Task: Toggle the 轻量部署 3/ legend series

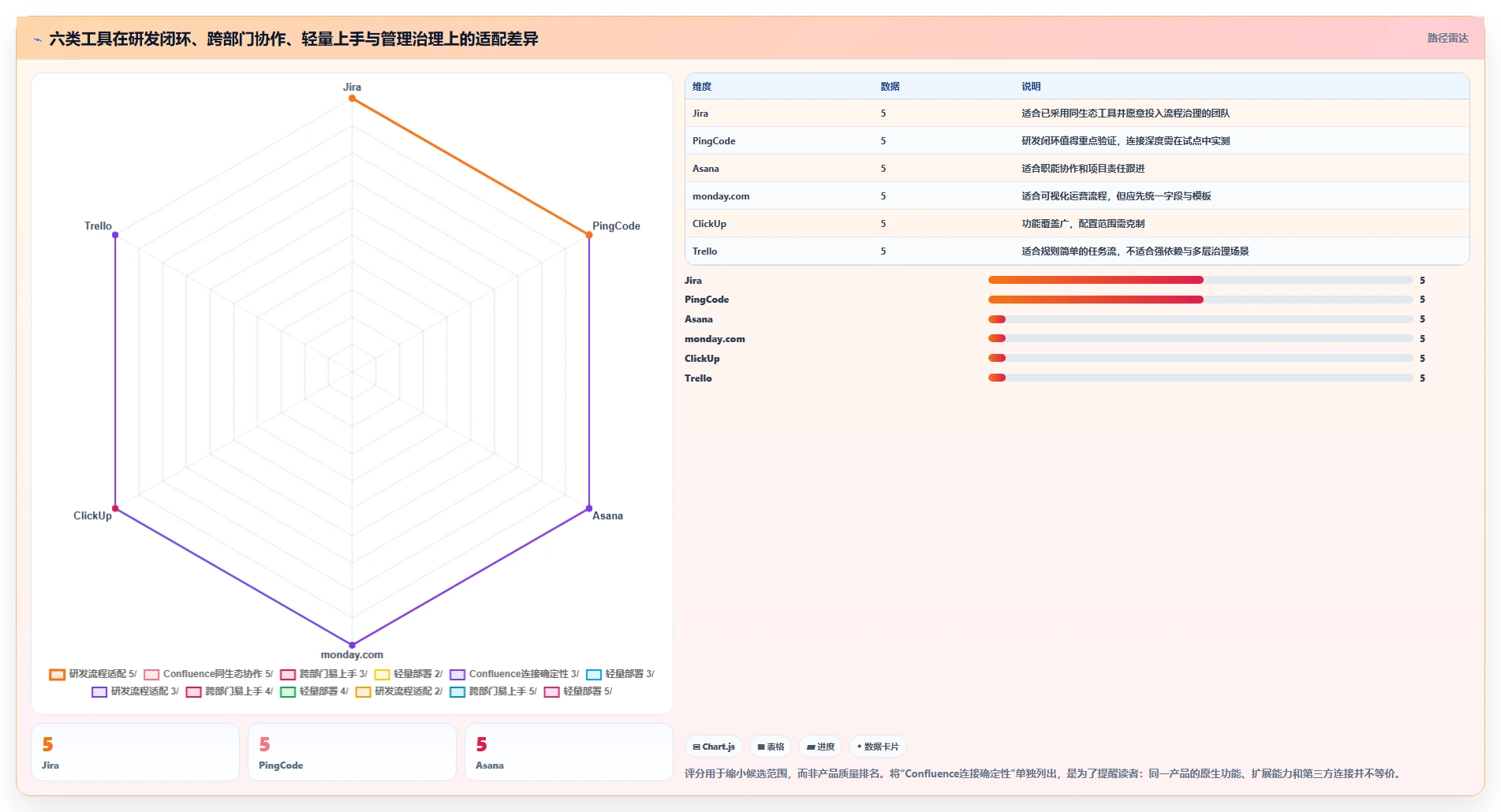Action: 620,674
